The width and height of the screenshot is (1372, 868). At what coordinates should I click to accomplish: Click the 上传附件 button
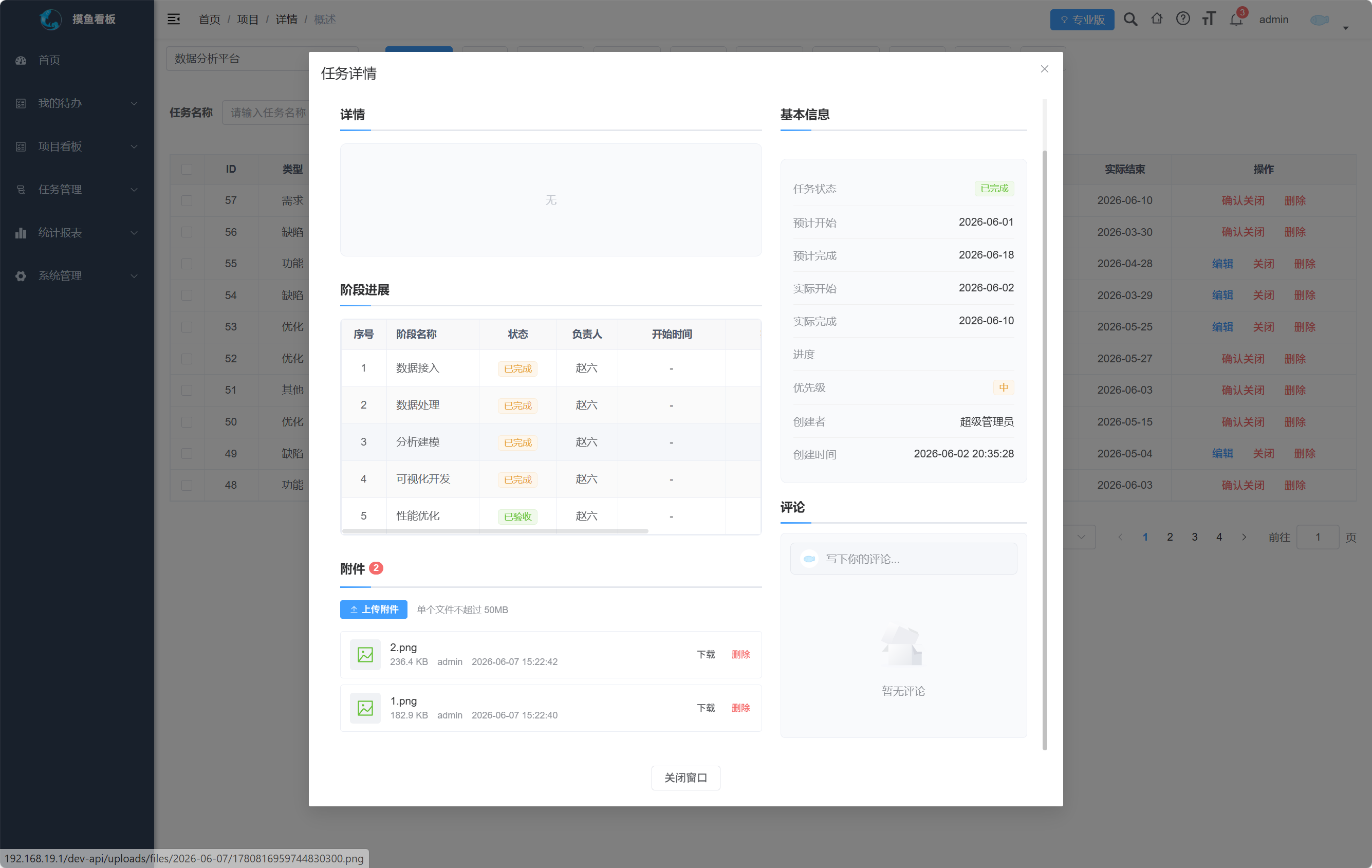click(374, 610)
